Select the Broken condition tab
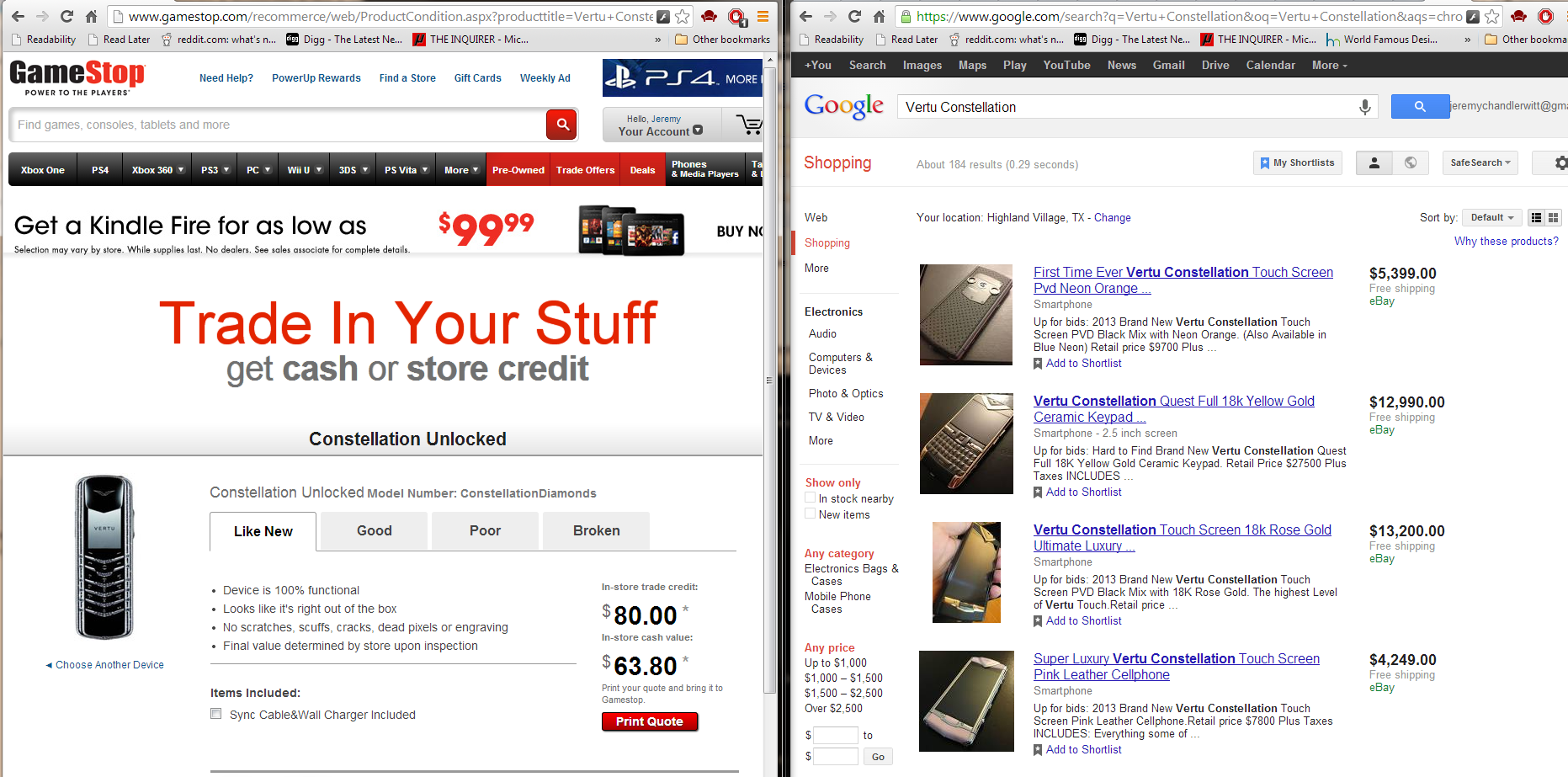This screenshot has width=1568, height=777. [596, 530]
